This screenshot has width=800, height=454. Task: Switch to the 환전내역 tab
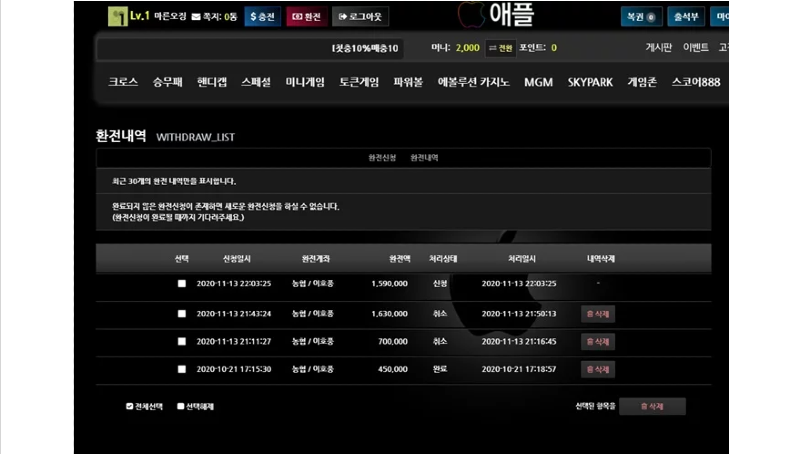tap(424, 158)
